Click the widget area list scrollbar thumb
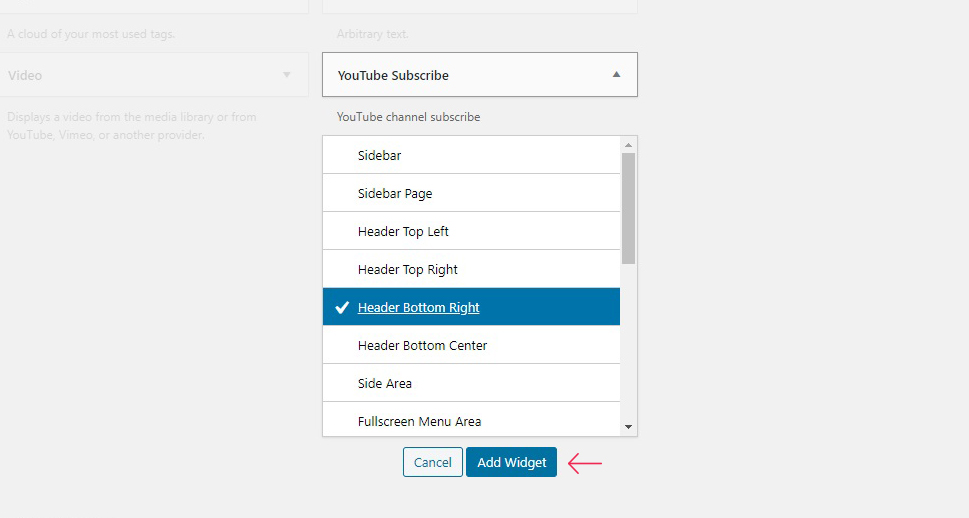Screen dimensions: 969x518 pyautogui.click(x=628, y=208)
